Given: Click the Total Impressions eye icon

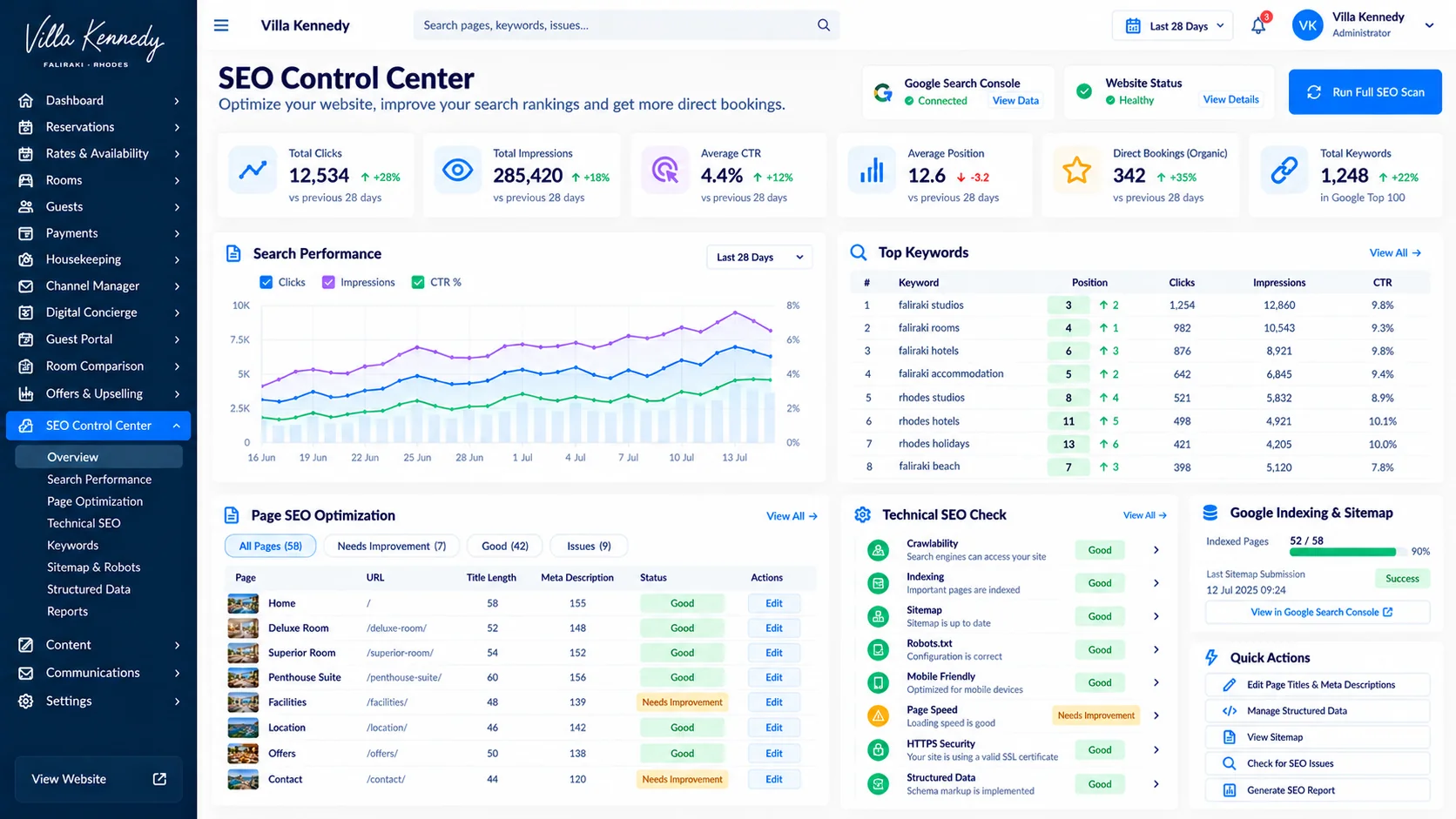Looking at the screenshot, I should click(457, 170).
